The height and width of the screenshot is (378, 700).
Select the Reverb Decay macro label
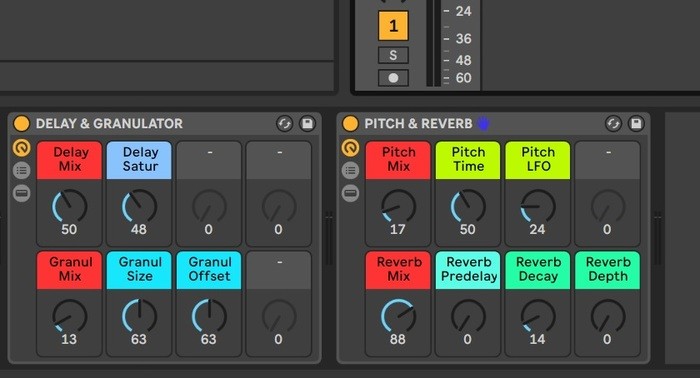coord(538,270)
